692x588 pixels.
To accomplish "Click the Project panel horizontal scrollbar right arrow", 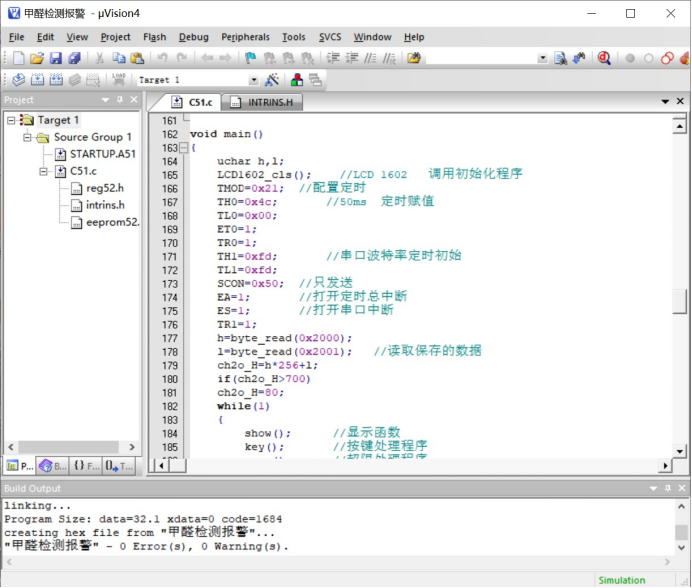I will point(132,447).
